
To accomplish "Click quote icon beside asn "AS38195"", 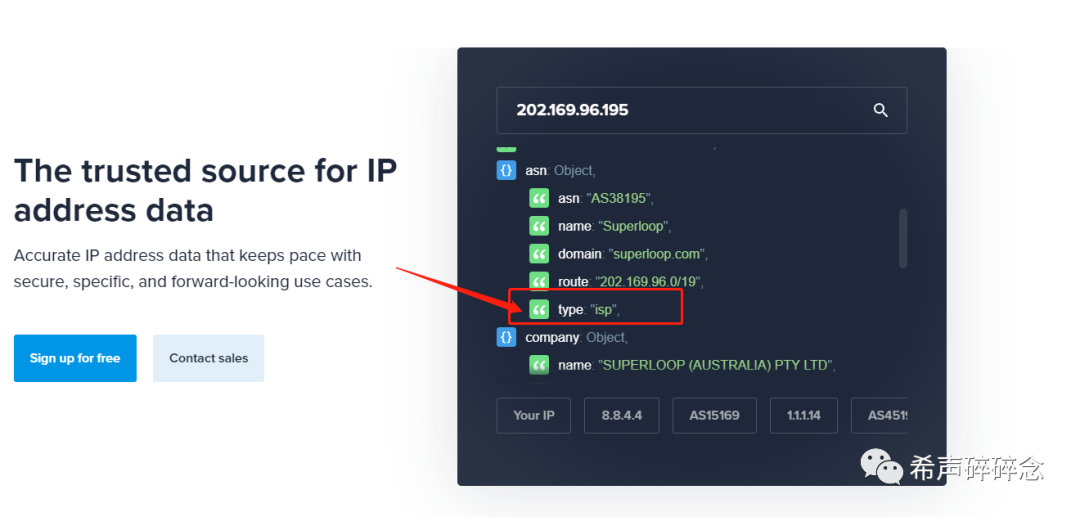I will click(x=539, y=198).
